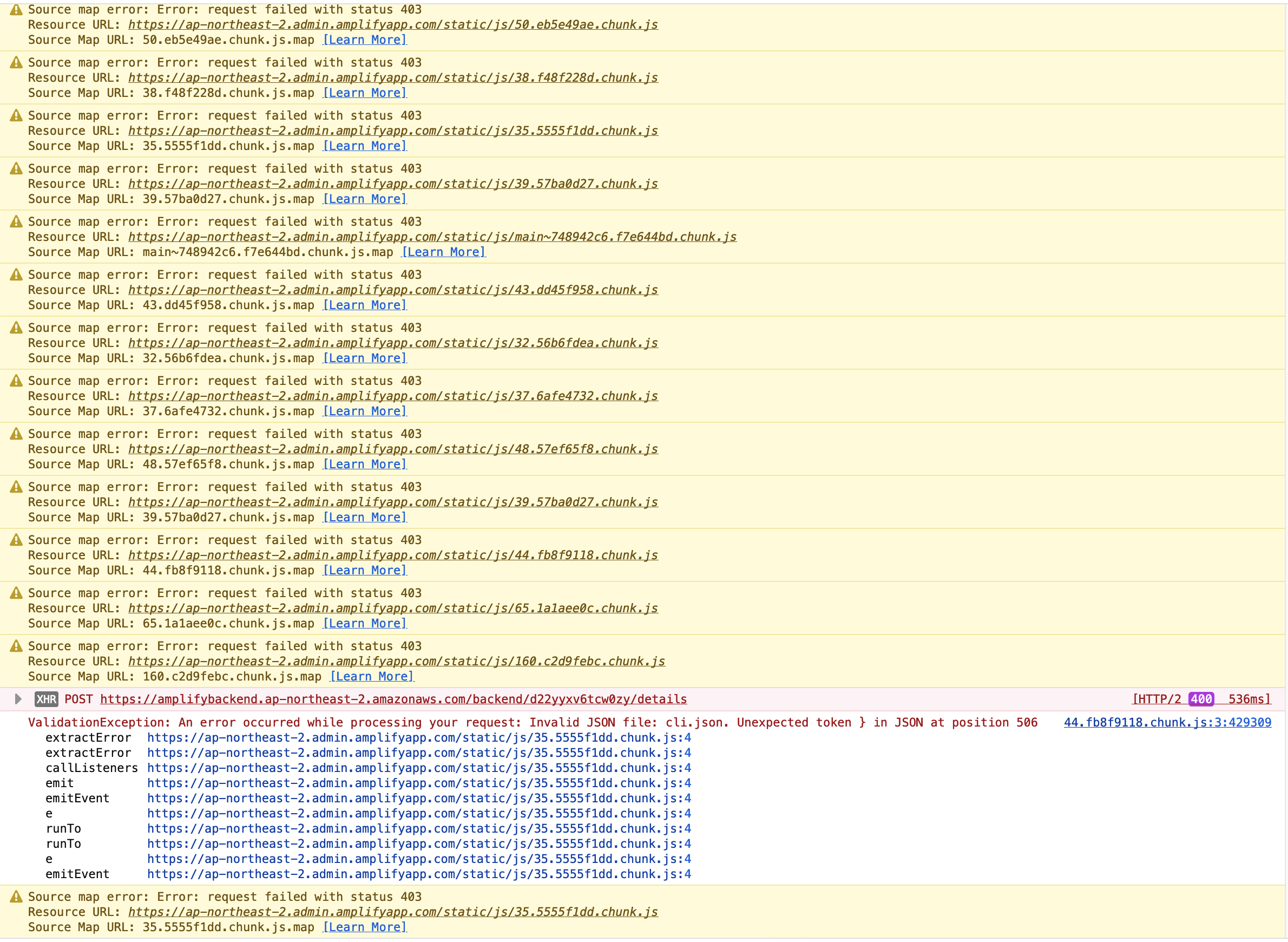Click warning icon on the 38.f48f228d error row
The image size is (1288, 942).
pyautogui.click(x=16, y=63)
